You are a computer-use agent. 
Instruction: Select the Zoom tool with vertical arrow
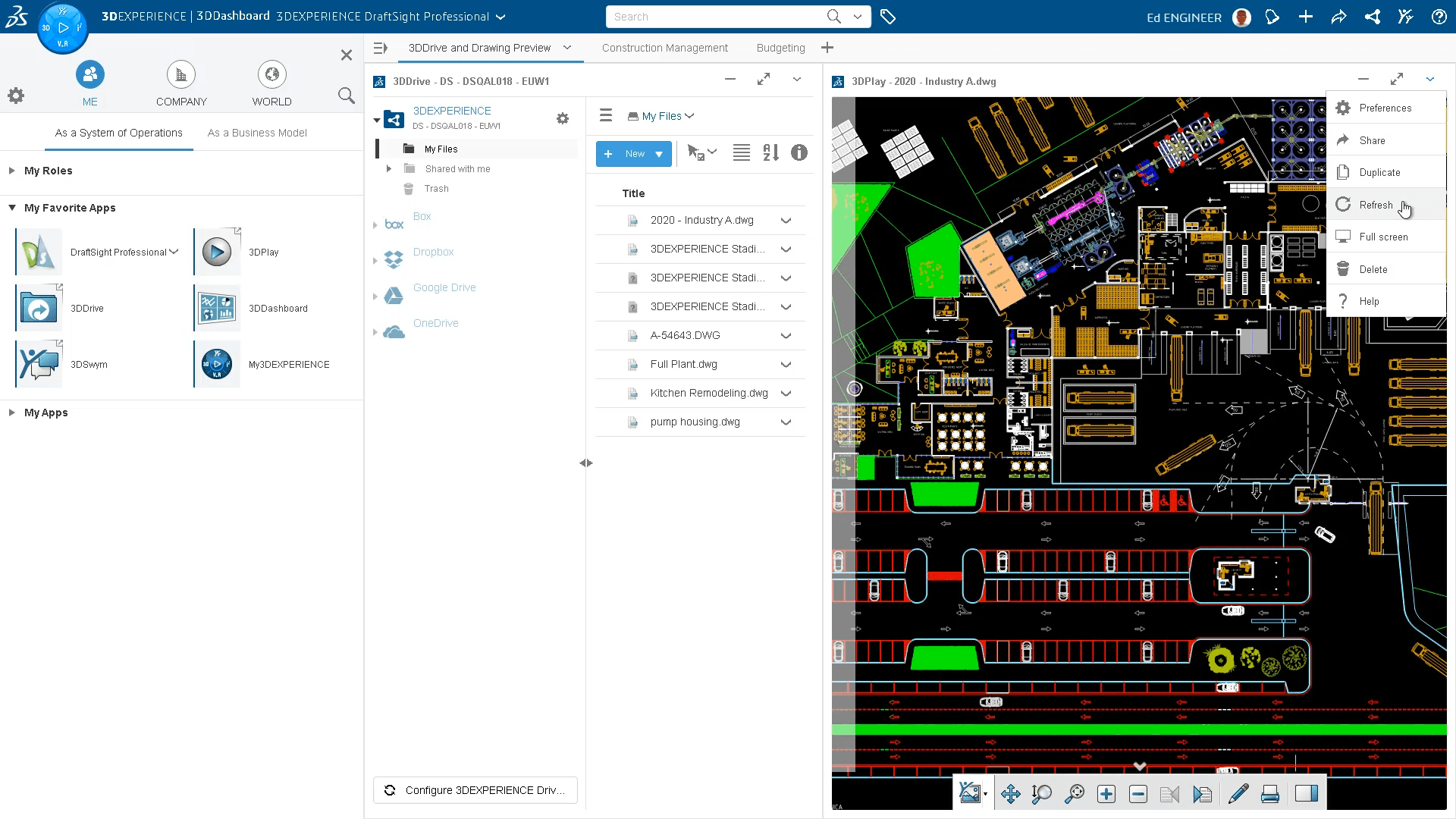(1042, 794)
